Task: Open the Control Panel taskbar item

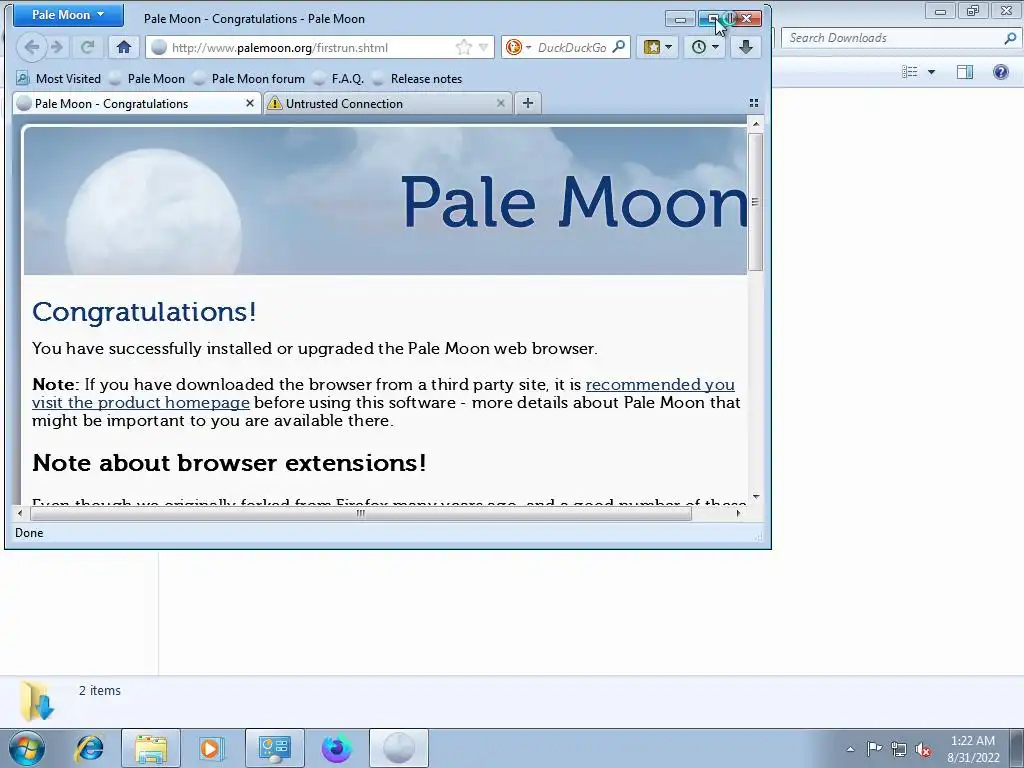Action: coord(274,748)
